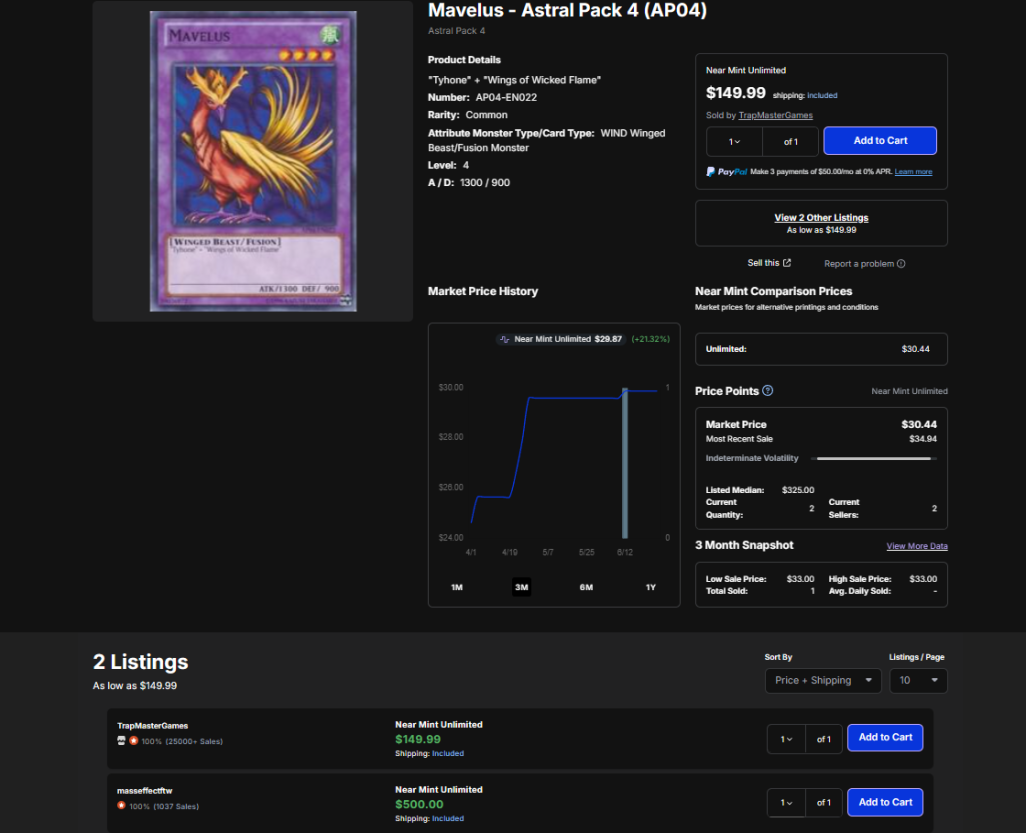This screenshot has height=833, width=1026.
Task: Click PayPal Learn more link
Action: [x=913, y=171]
